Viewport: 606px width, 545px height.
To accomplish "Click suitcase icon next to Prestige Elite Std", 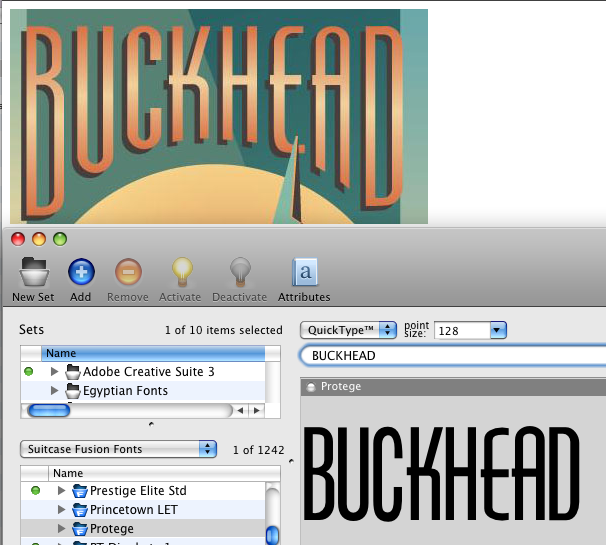I will [80, 491].
